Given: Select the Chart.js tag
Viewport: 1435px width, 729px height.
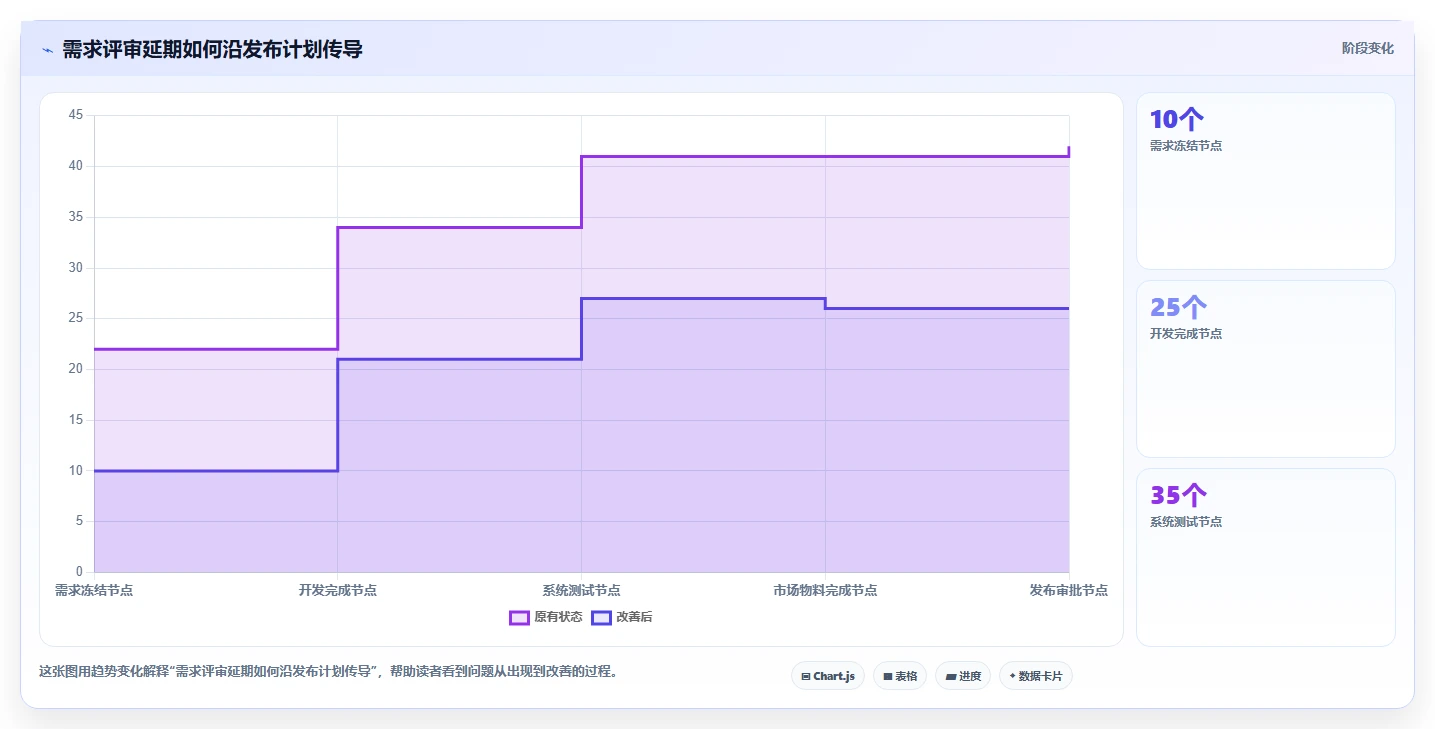Looking at the screenshot, I should [828, 676].
